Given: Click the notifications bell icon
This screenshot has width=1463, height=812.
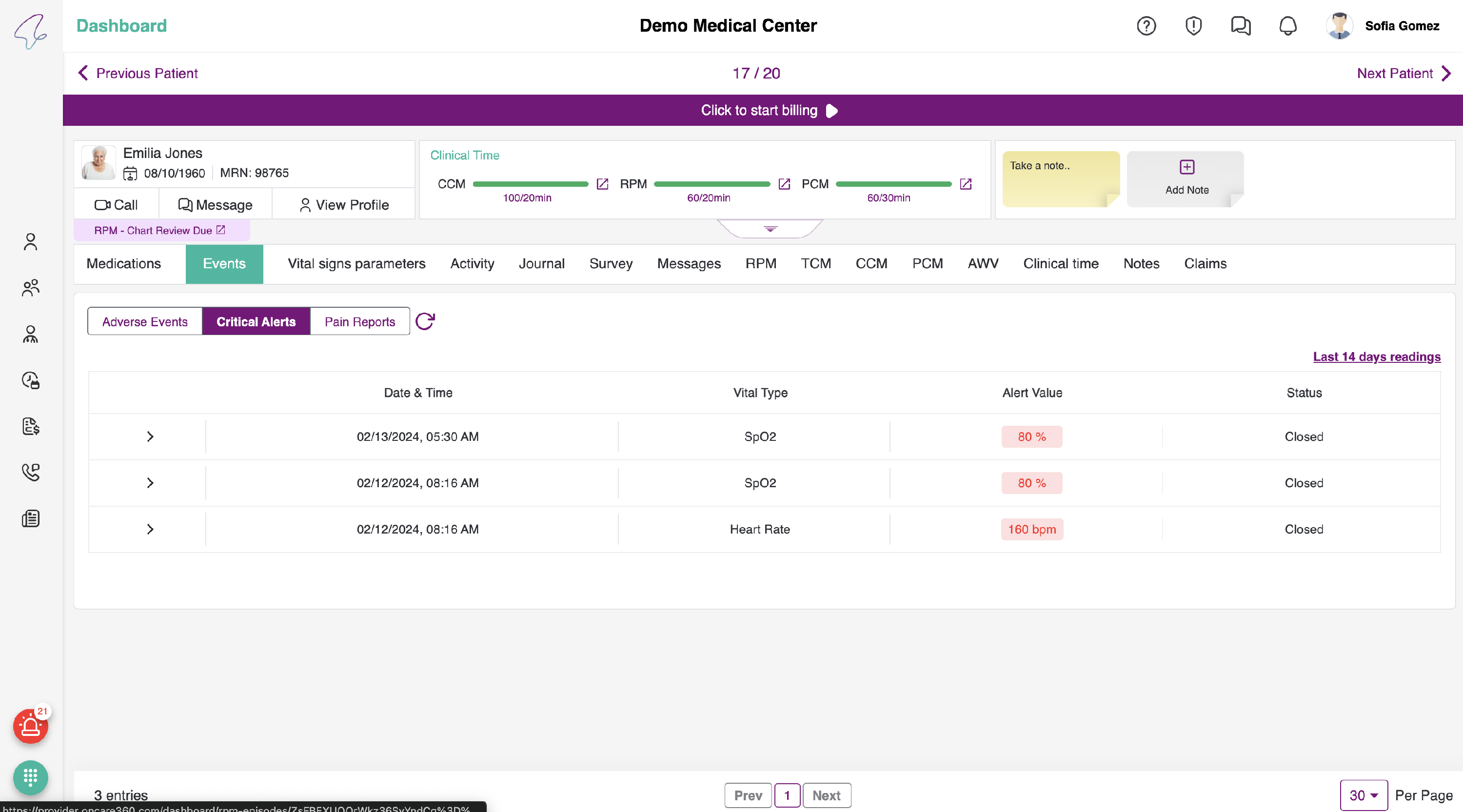Looking at the screenshot, I should 1287,26.
